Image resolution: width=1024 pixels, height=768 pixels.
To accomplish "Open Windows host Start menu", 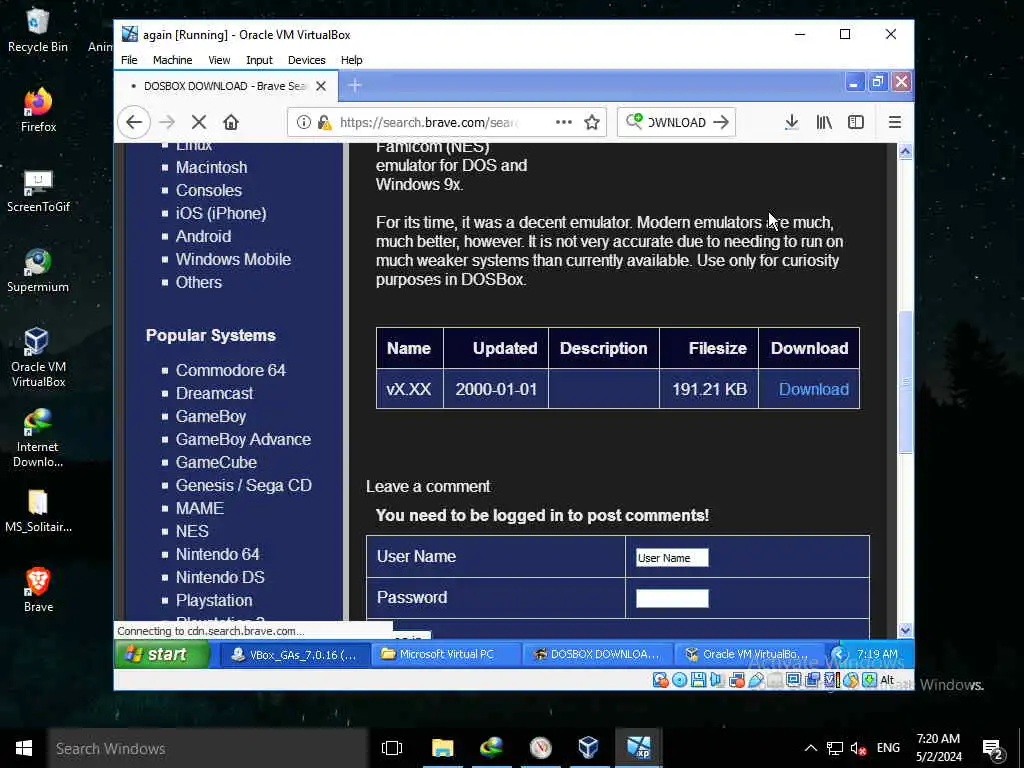I will click(24, 748).
